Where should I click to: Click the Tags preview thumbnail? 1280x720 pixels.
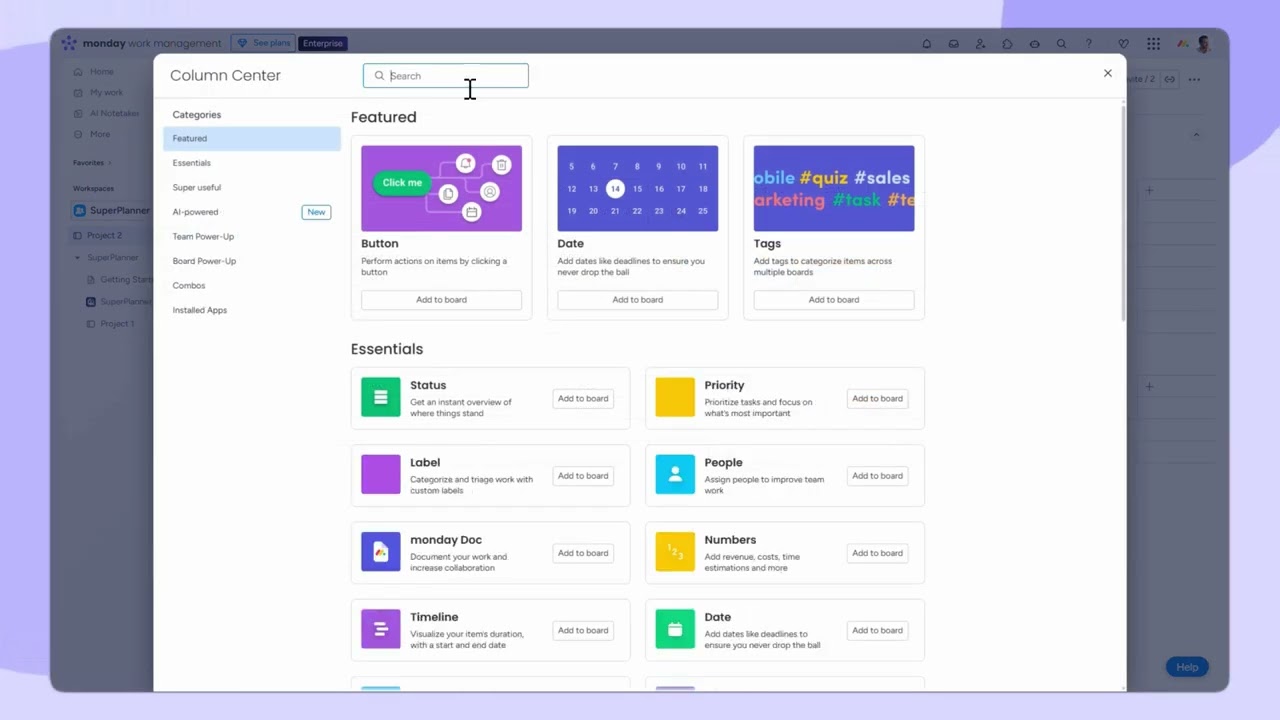pos(834,188)
